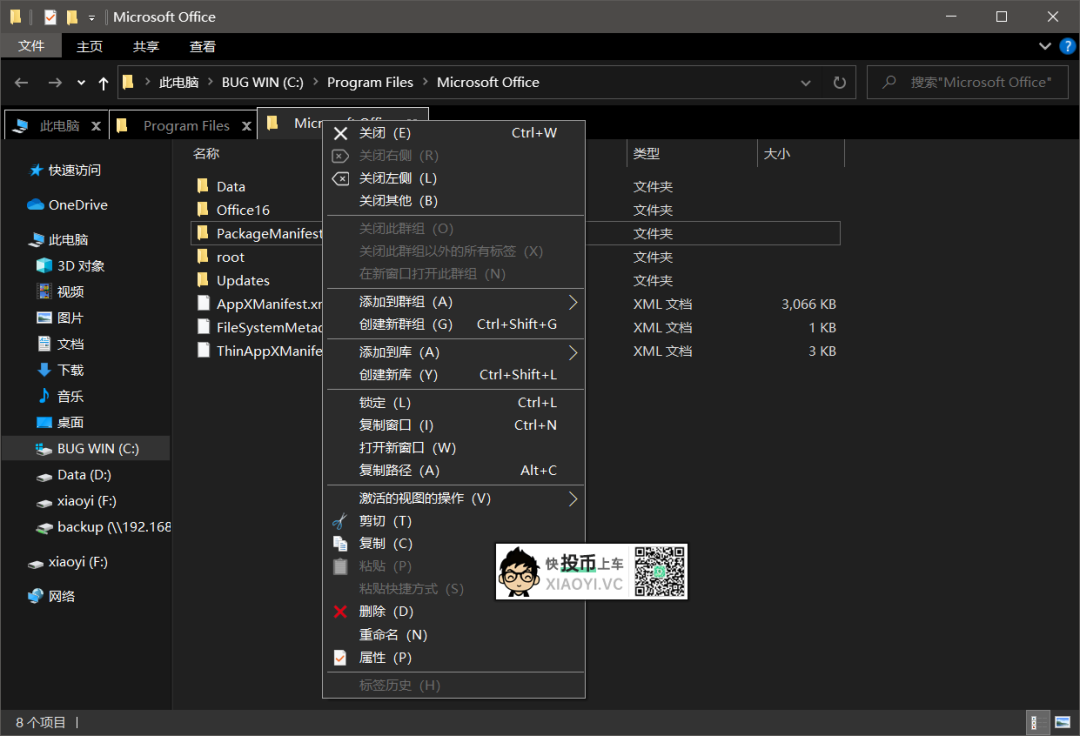Click the red X Delete icon in menu
Viewport: 1080px width, 736px height.
click(x=340, y=611)
